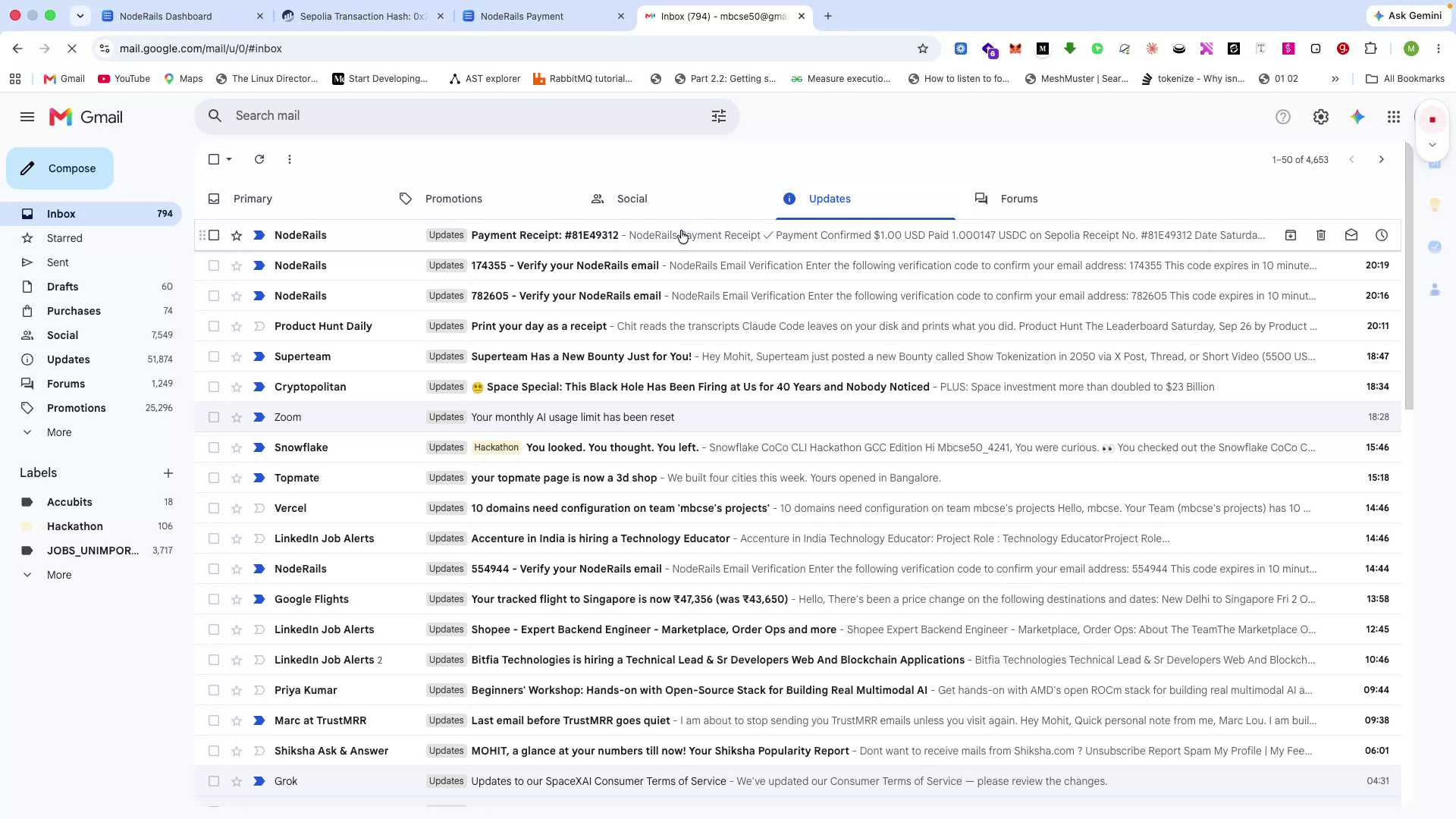Star the Snowflake hackathon email
The width and height of the screenshot is (1456, 819).
tap(237, 447)
